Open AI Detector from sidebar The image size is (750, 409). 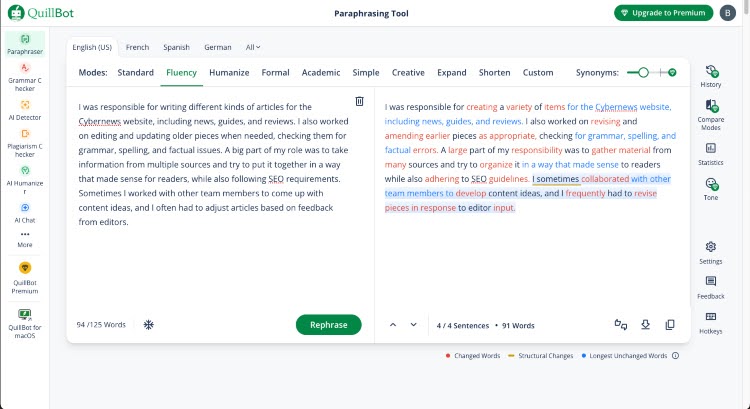25,110
